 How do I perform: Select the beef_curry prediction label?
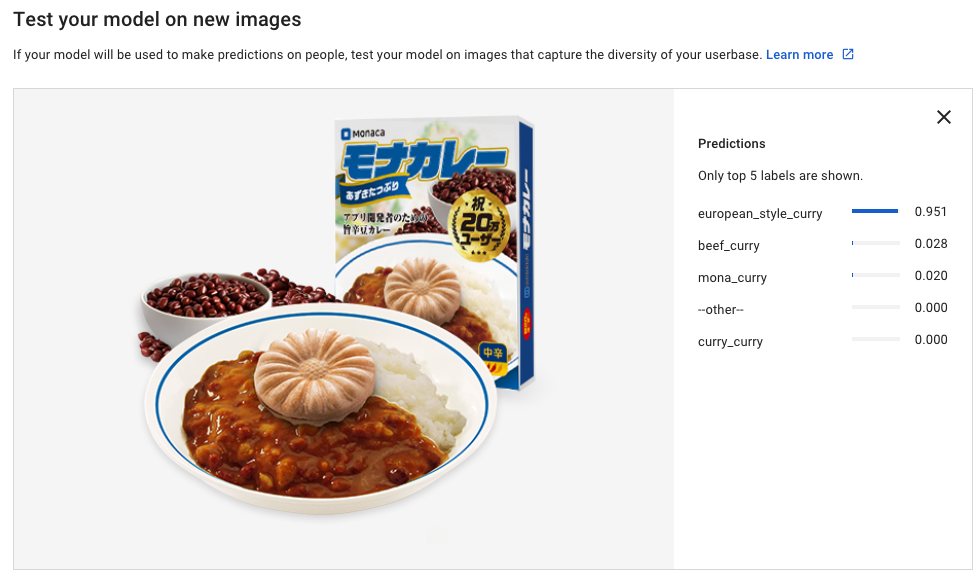729,245
